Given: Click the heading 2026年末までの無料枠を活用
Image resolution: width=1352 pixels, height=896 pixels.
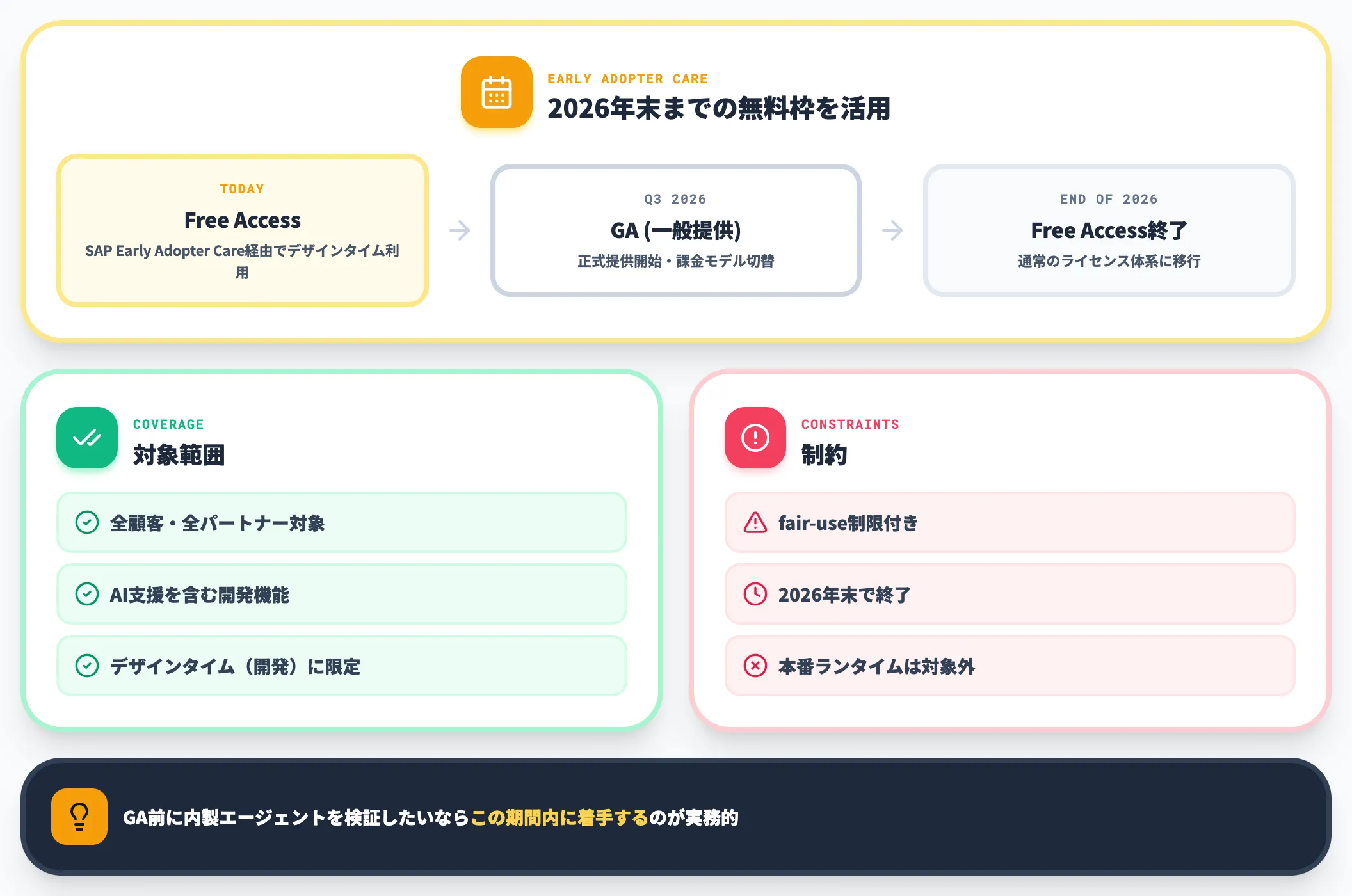Looking at the screenshot, I should pyautogui.click(x=719, y=108).
